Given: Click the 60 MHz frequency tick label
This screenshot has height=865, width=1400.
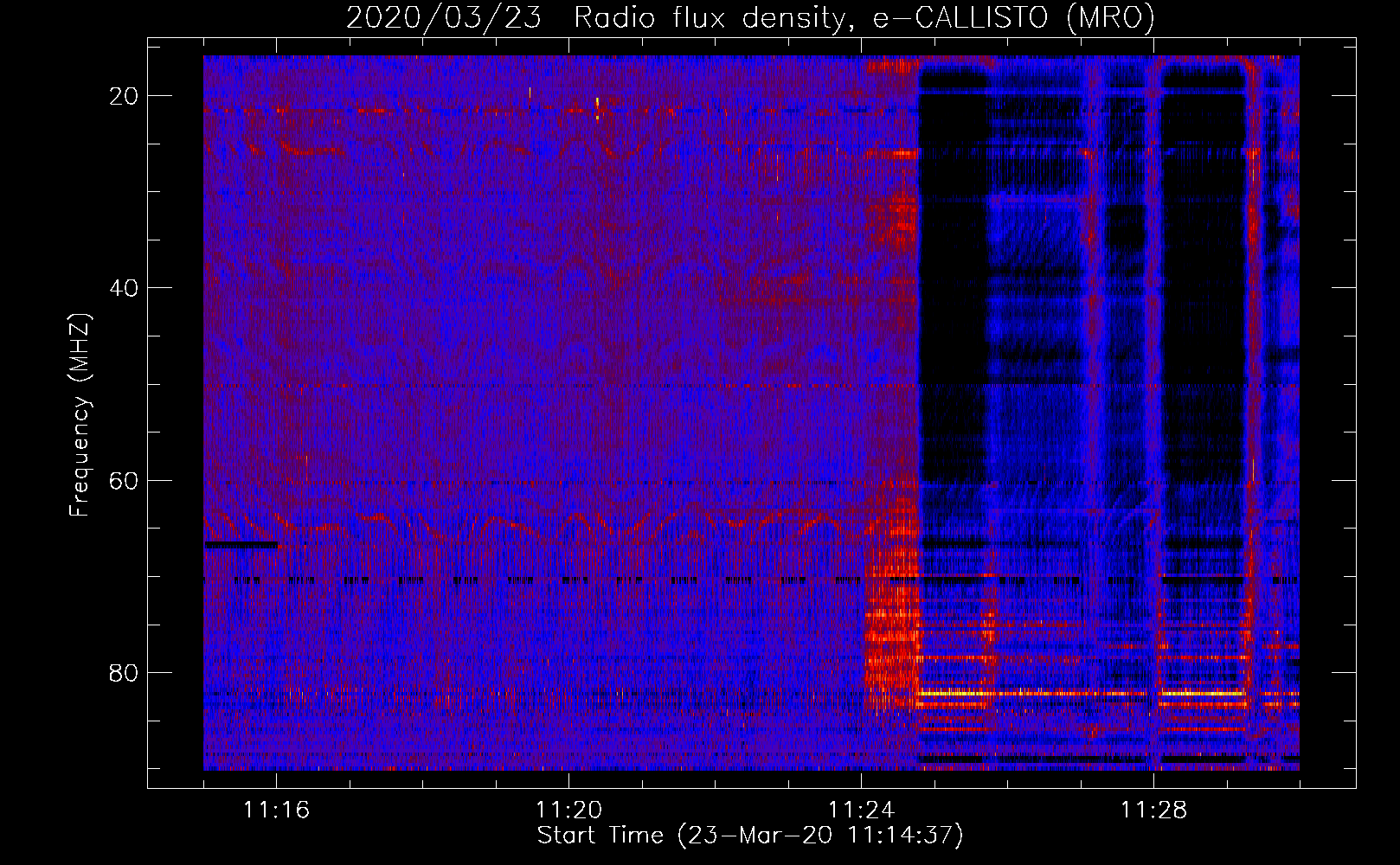Looking at the screenshot, I should click(124, 480).
